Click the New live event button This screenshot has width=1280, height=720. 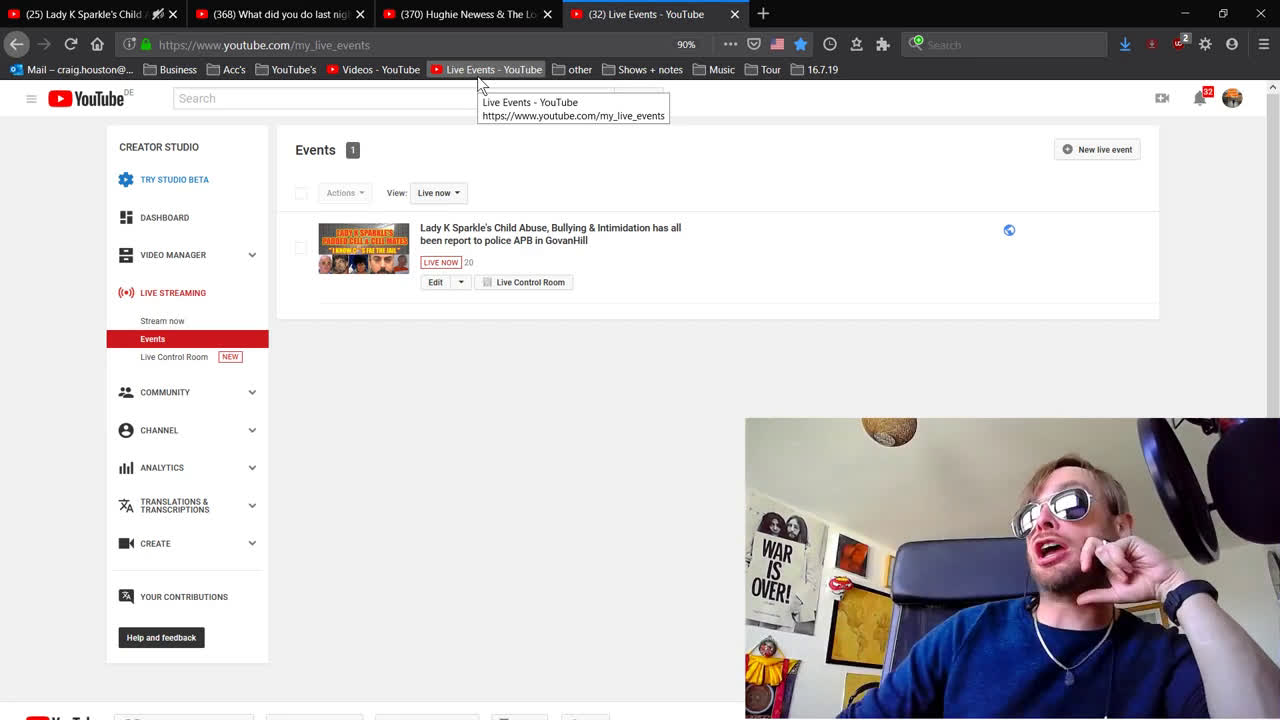pos(1097,150)
